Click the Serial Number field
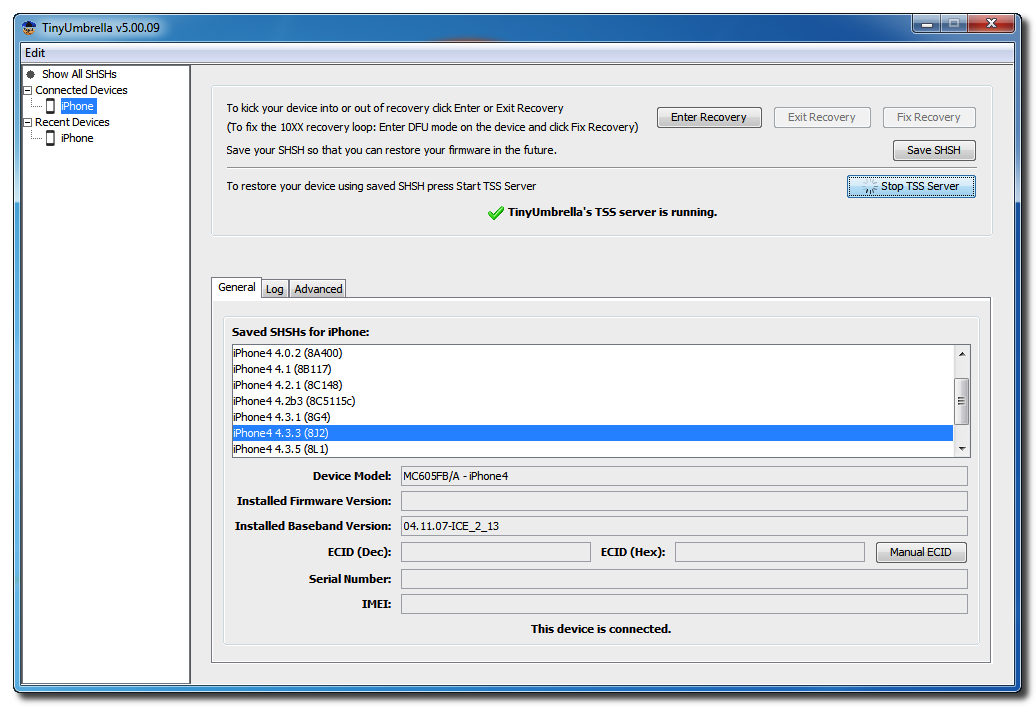The height and width of the screenshot is (707, 1036). [683, 579]
